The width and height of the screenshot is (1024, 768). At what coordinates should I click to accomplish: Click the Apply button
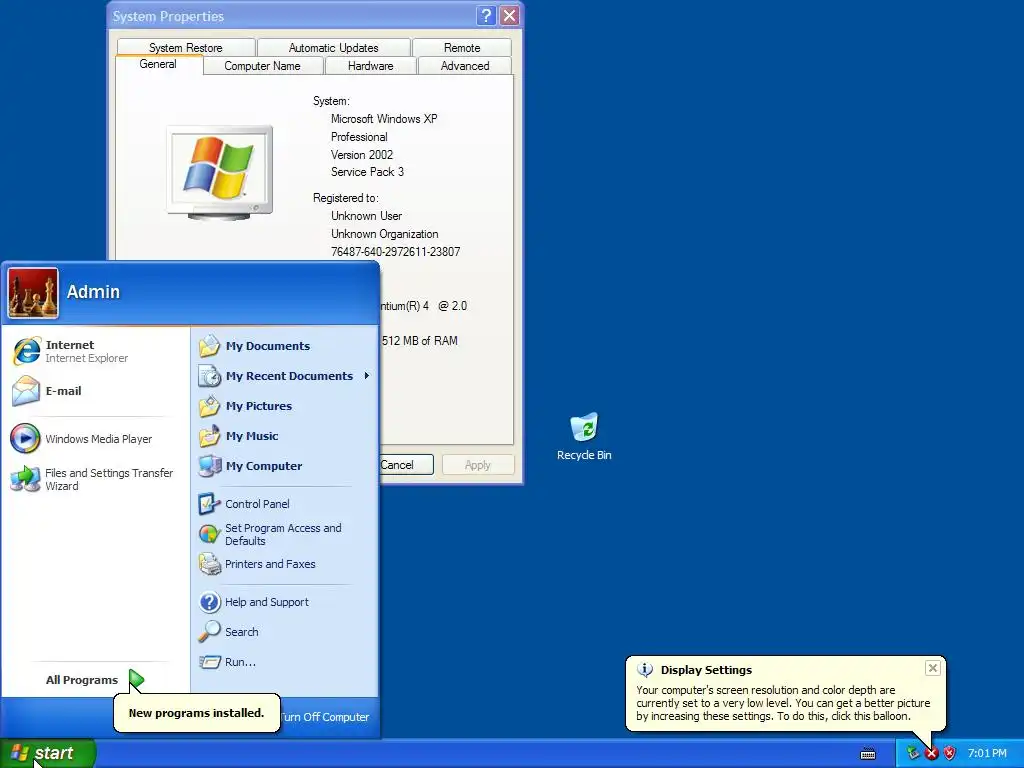click(478, 465)
